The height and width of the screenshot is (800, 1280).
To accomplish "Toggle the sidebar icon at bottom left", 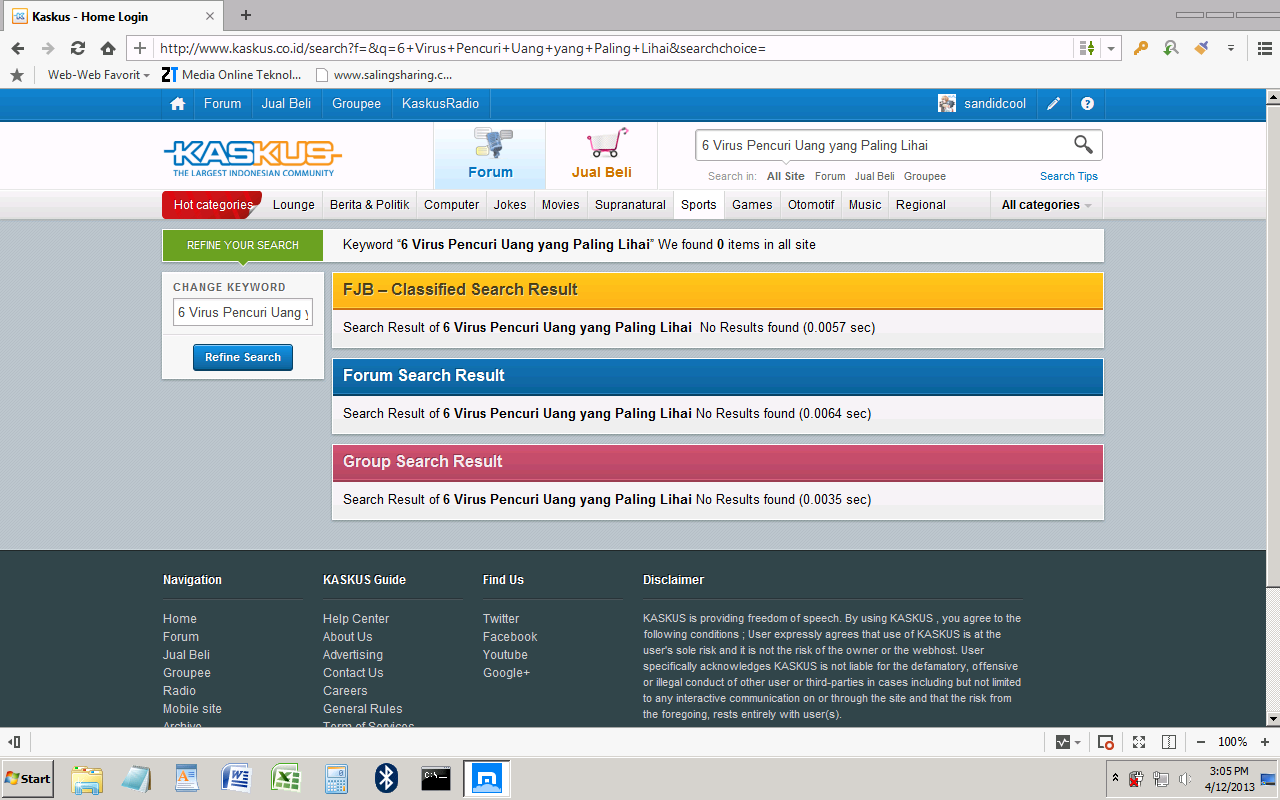I will 15,742.
